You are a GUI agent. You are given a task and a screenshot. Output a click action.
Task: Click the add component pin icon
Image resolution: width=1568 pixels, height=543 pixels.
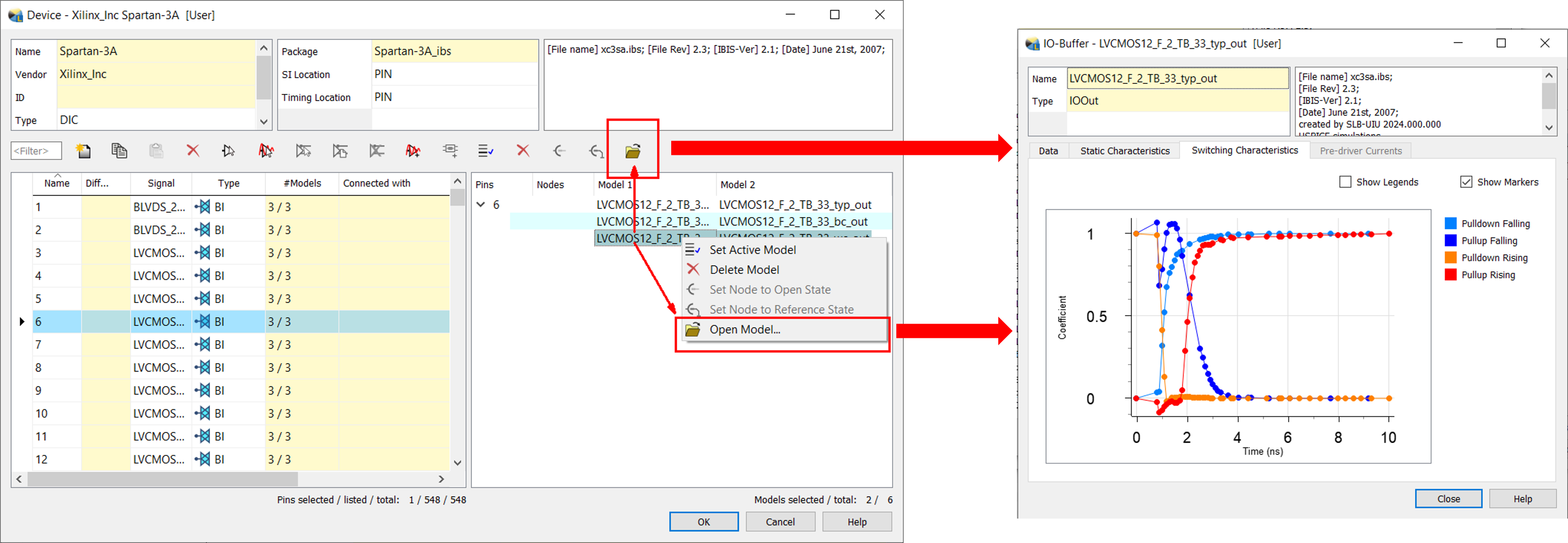click(x=450, y=151)
